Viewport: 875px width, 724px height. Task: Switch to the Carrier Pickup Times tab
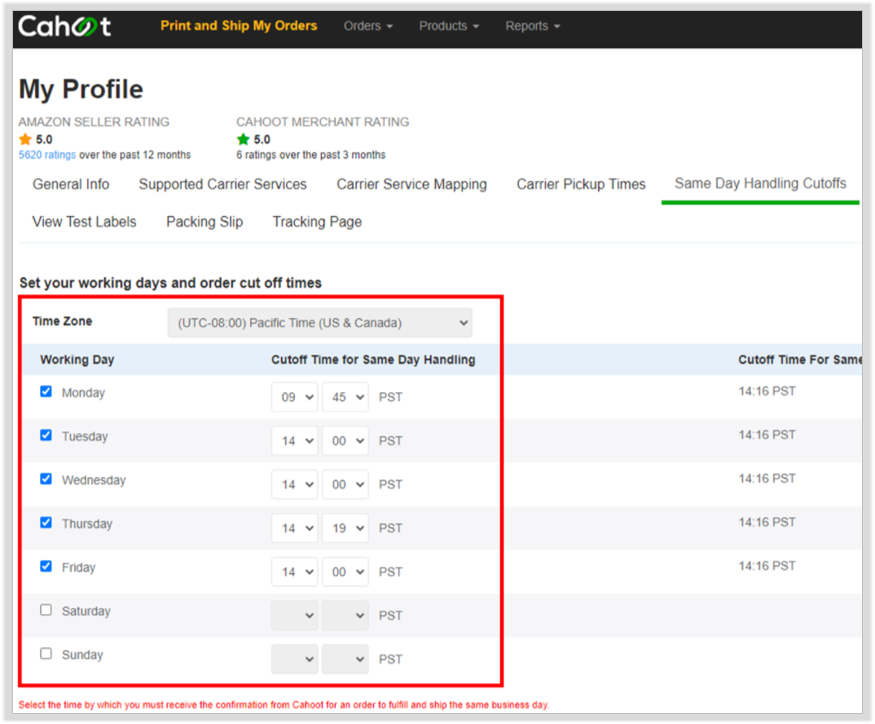[581, 184]
